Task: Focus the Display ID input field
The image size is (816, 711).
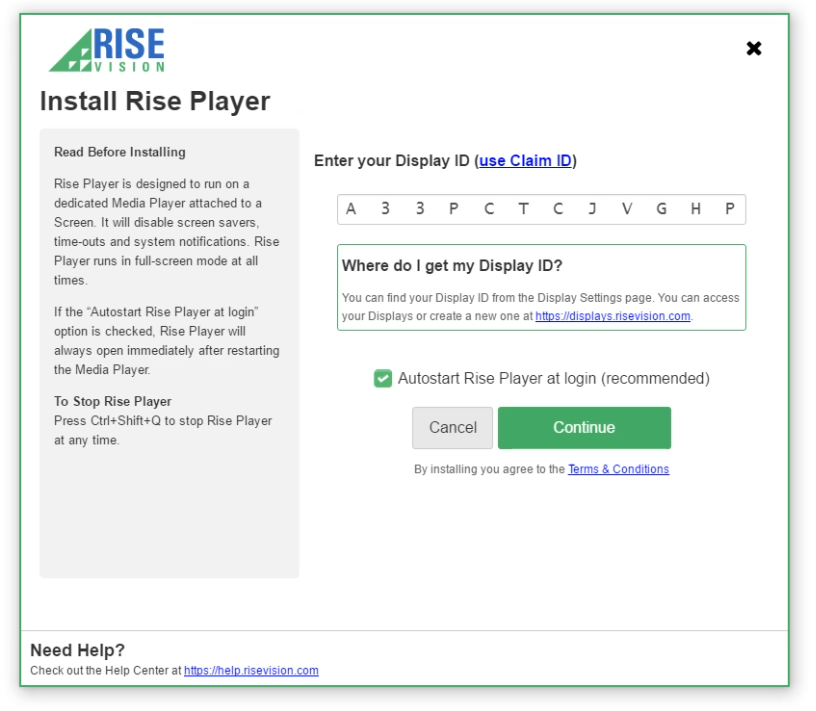Action: [x=541, y=209]
